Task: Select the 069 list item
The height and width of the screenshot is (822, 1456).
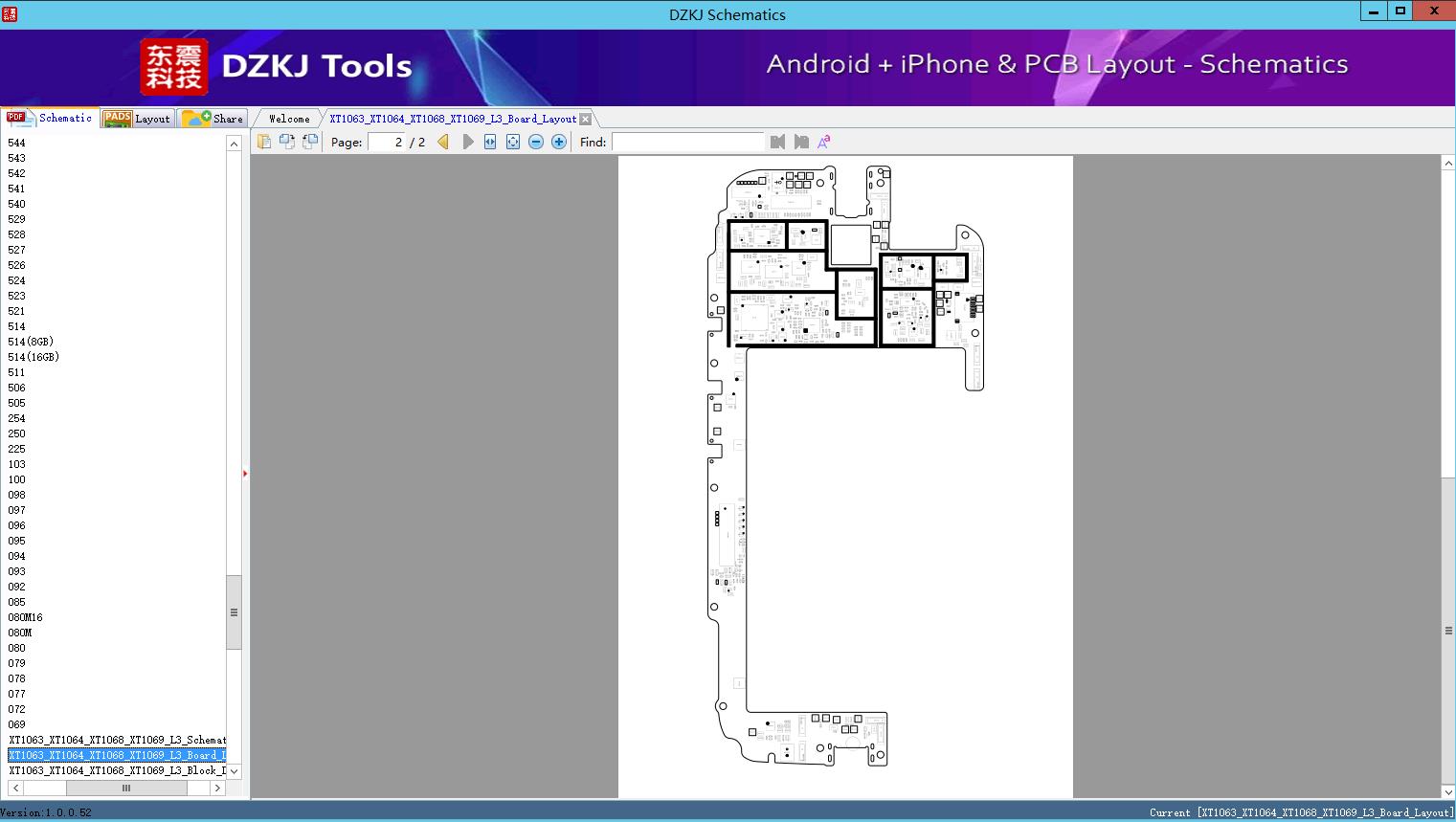Action: click(17, 724)
